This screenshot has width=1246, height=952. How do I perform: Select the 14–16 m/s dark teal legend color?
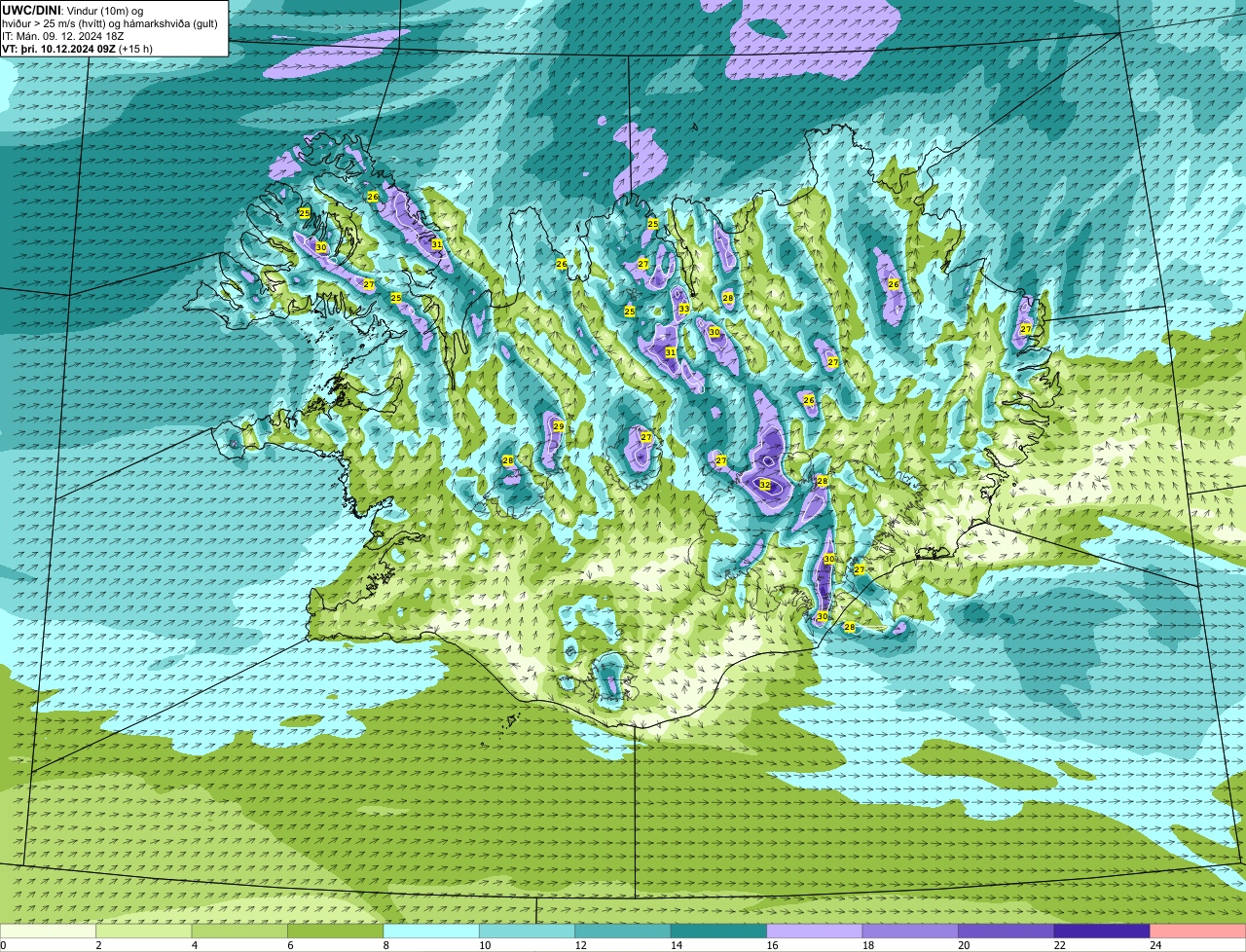pyautogui.click(x=719, y=931)
